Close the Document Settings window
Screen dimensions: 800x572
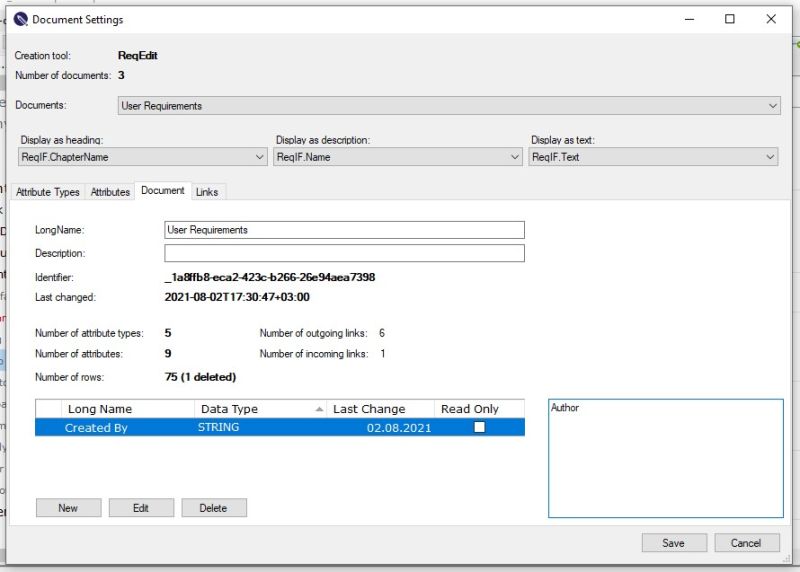pyautogui.click(x=771, y=19)
